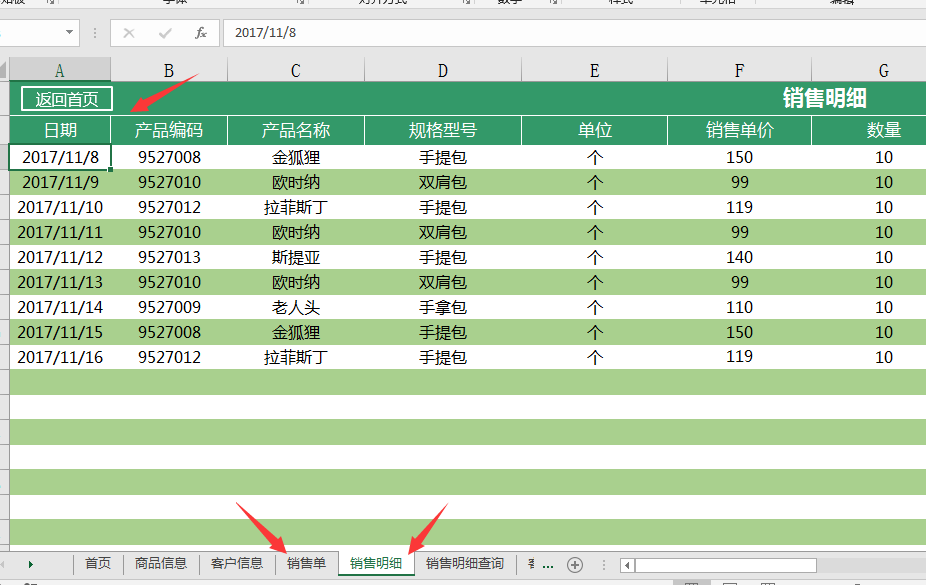
Task: Switch to the 首页 sheet tab
Action: tap(98, 564)
